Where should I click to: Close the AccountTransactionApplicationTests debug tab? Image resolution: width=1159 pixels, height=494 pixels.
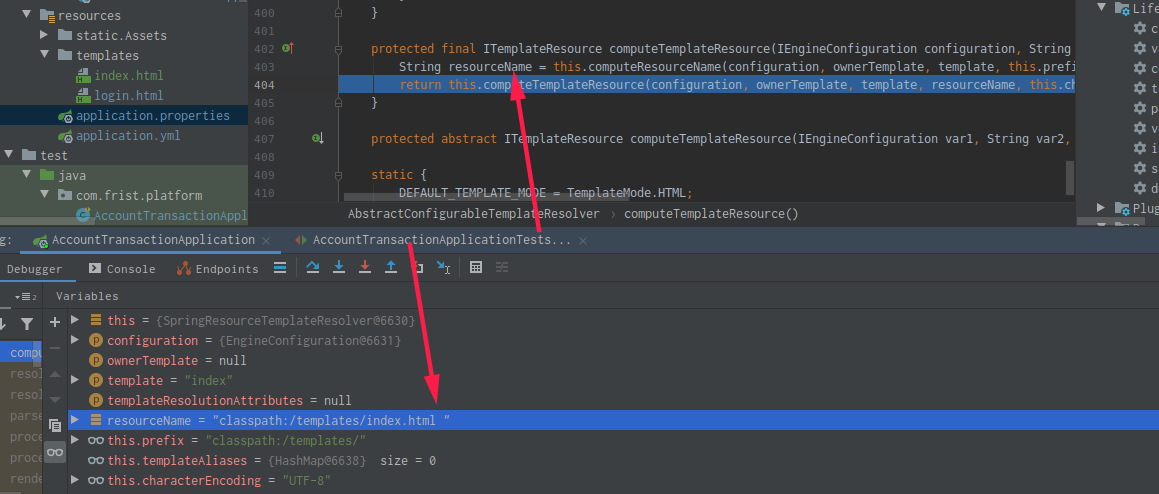(583, 240)
